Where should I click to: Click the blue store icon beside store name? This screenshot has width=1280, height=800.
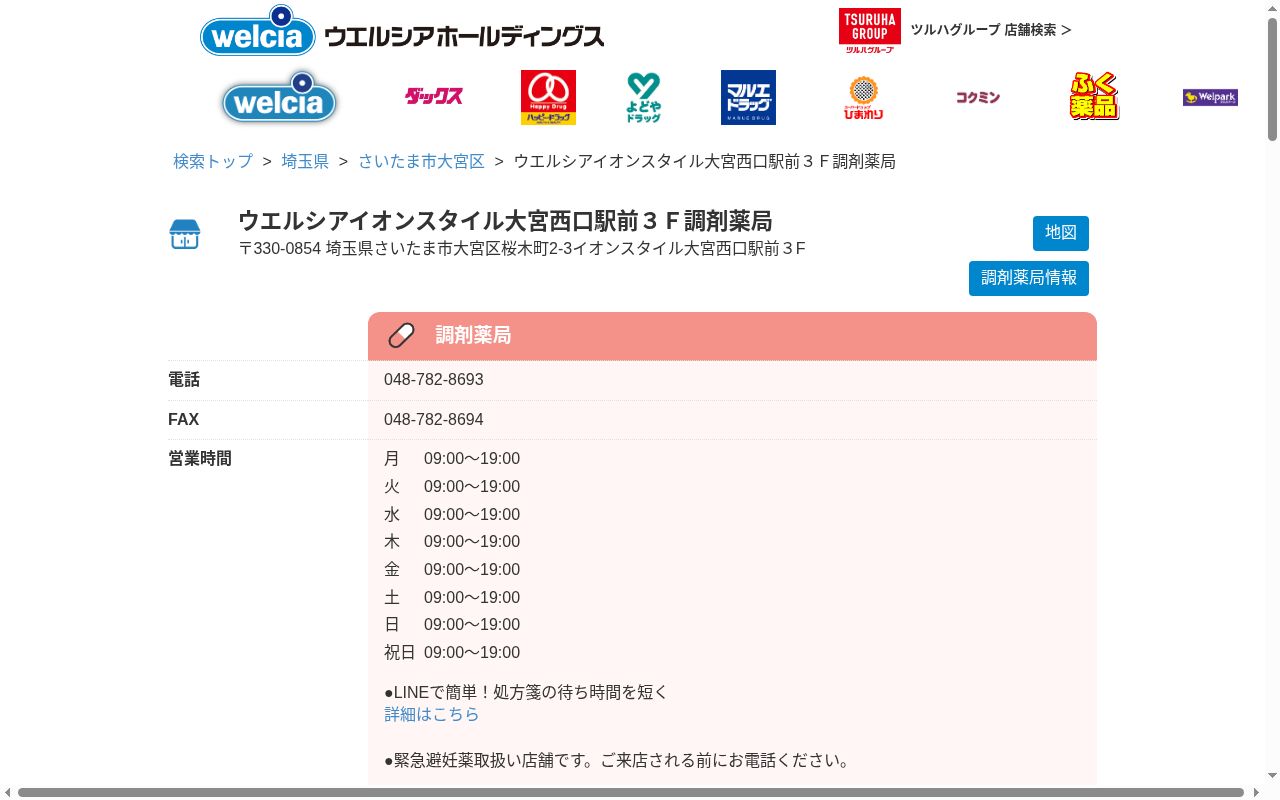(185, 234)
